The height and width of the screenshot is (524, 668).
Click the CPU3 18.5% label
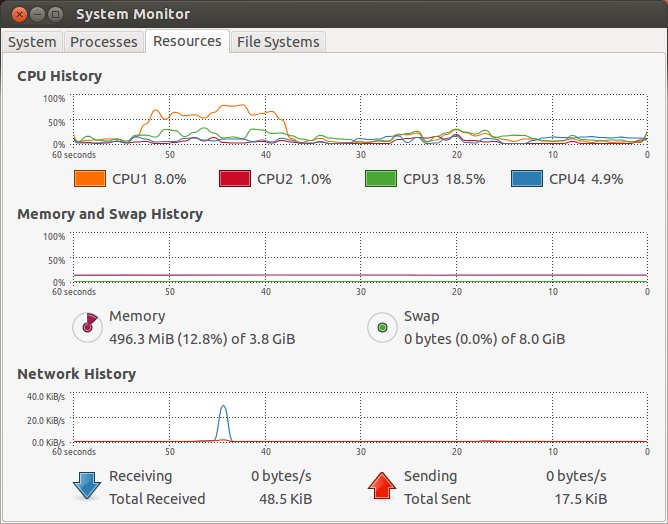444,179
